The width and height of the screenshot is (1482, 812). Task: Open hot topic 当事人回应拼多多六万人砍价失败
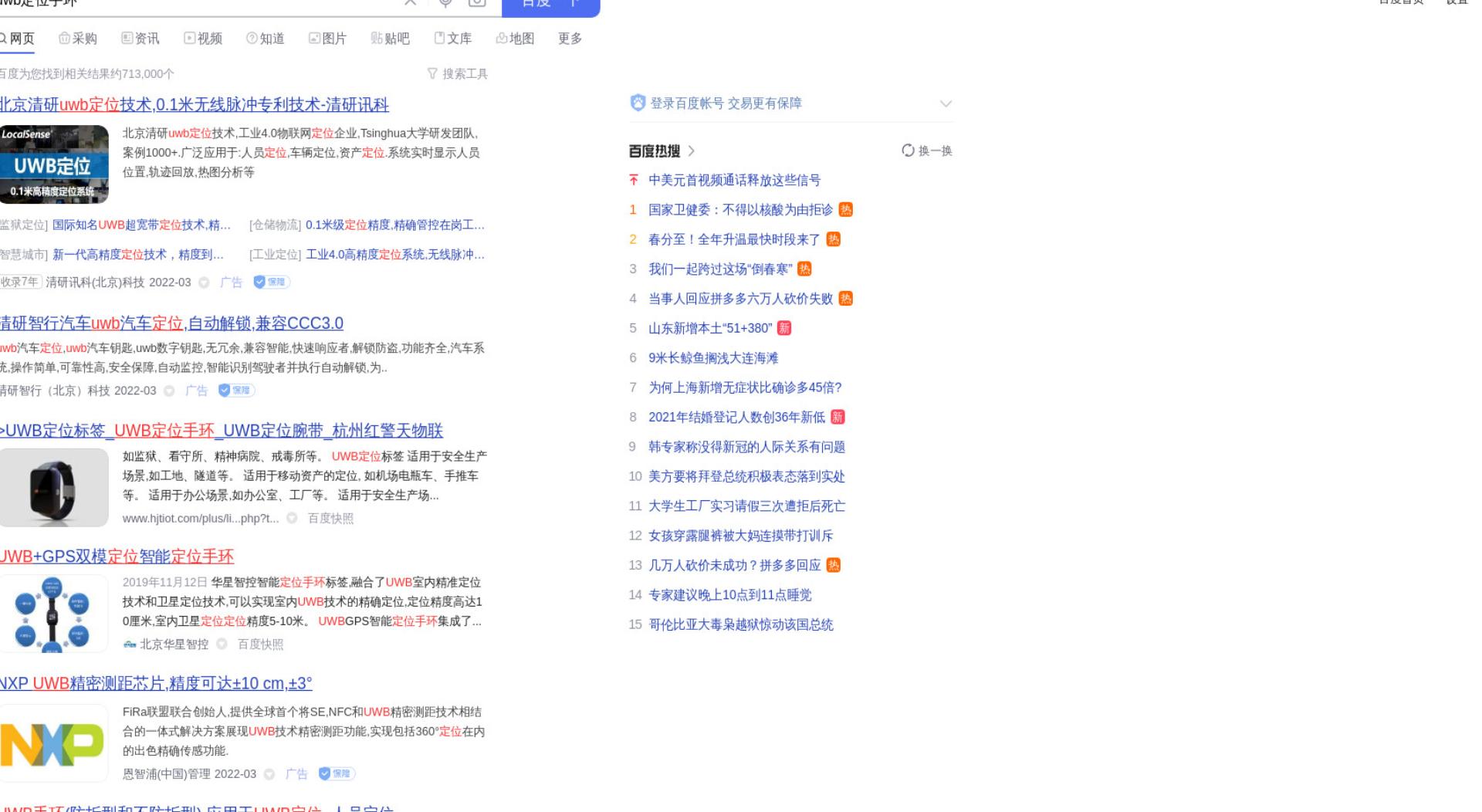coord(740,299)
